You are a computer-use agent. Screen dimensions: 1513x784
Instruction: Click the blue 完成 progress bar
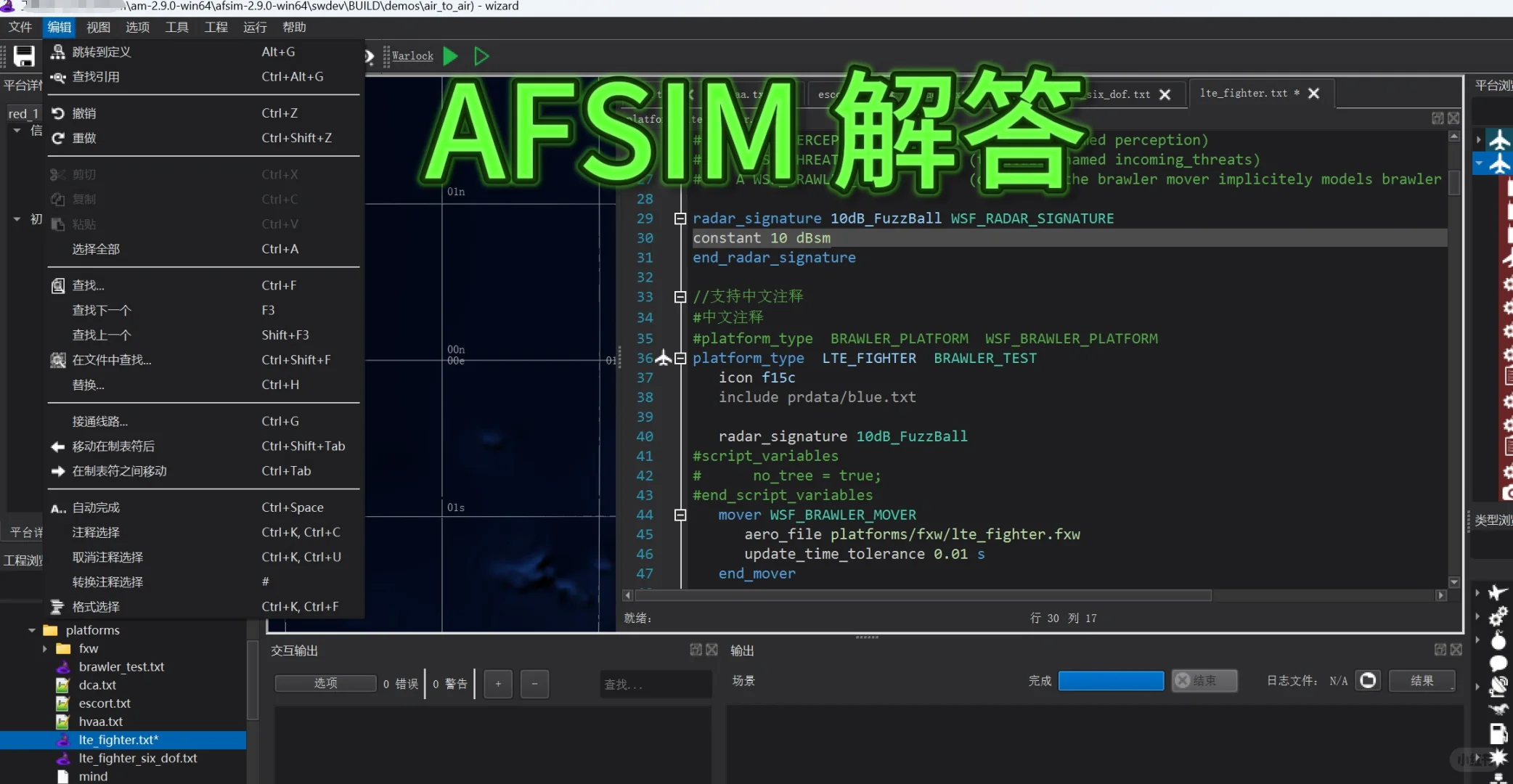pos(1111,681)
